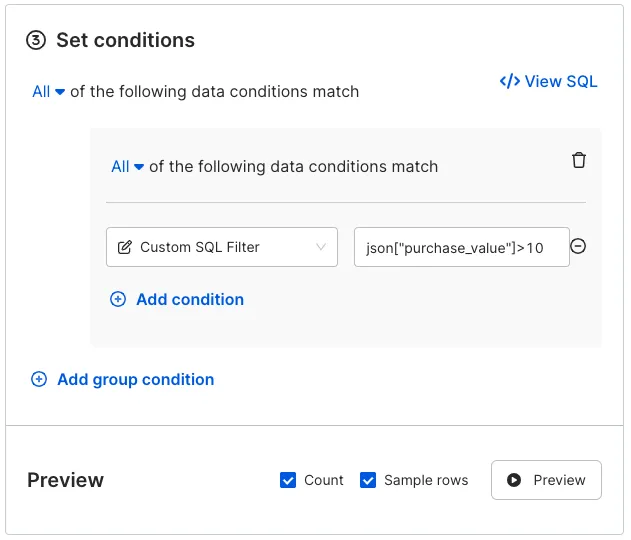Open the nested group All dropdown

(128, 167)
